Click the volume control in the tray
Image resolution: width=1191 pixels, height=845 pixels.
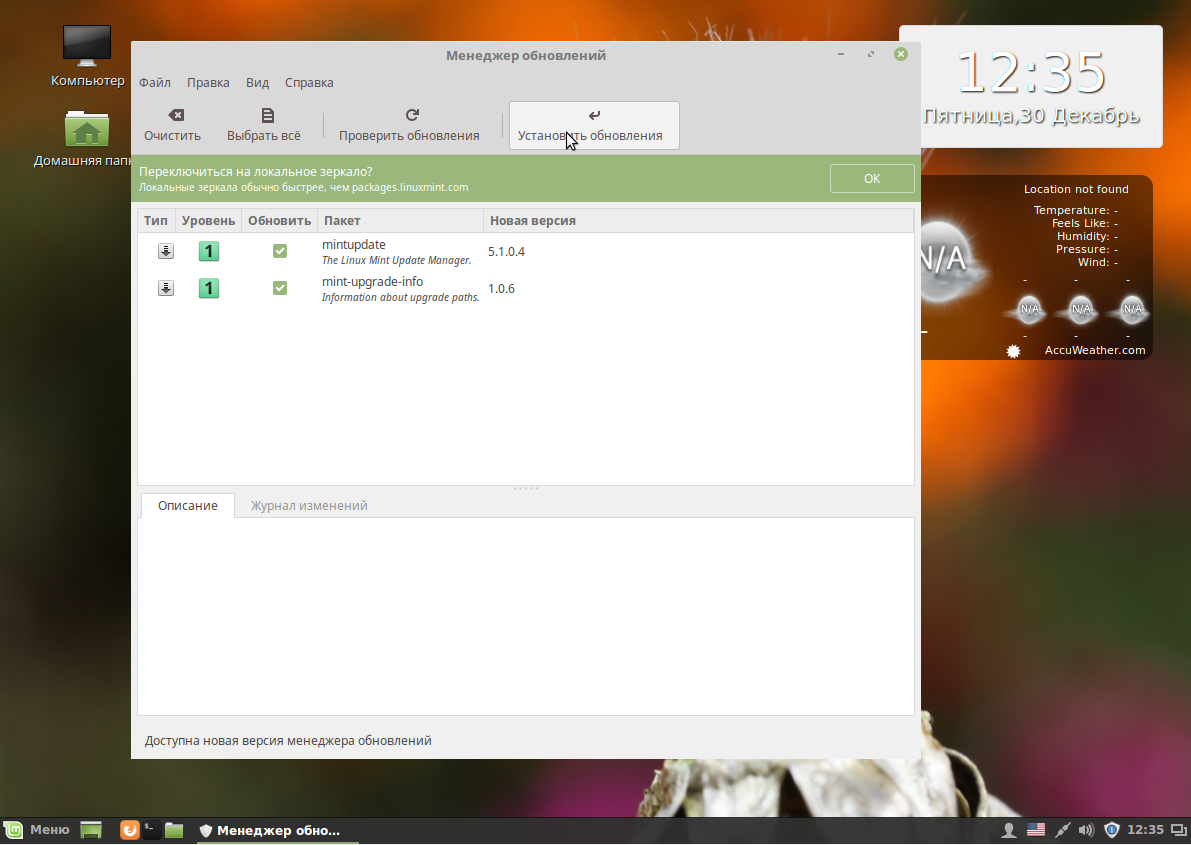pyautogui.click(x=1086, y=829)
